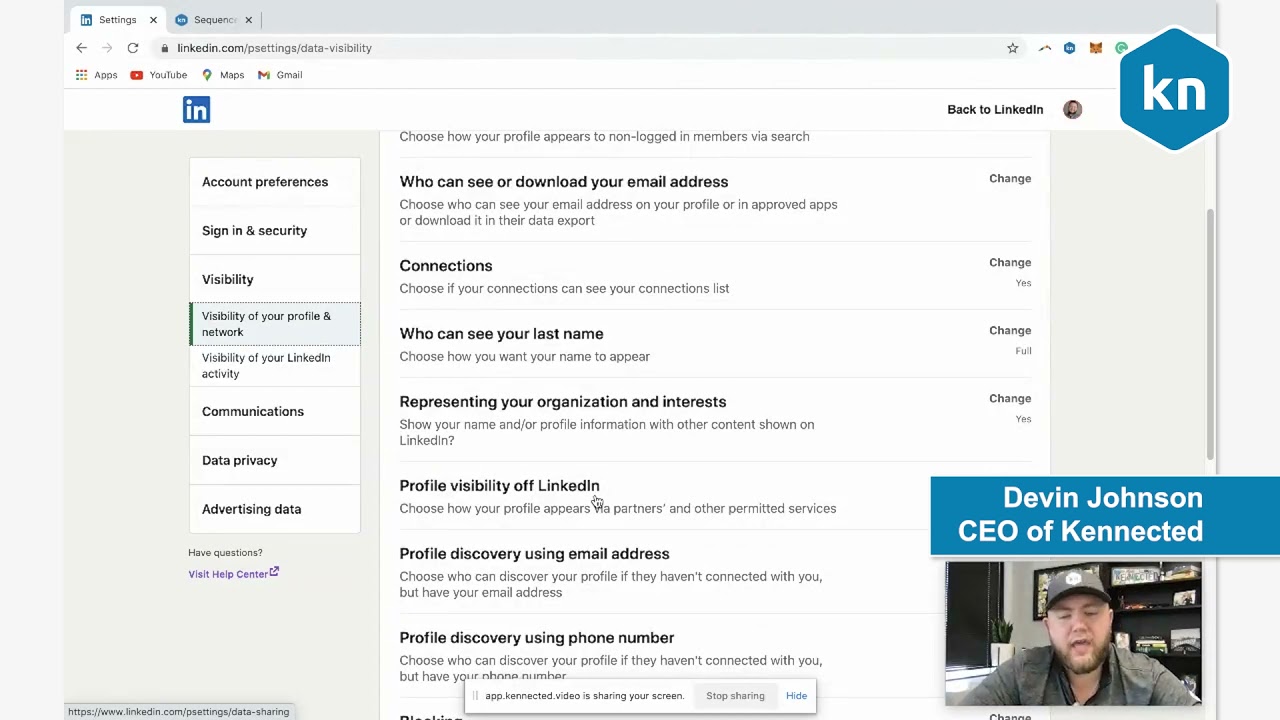Click the Back to LinkedIn link

tap(995, 110)
